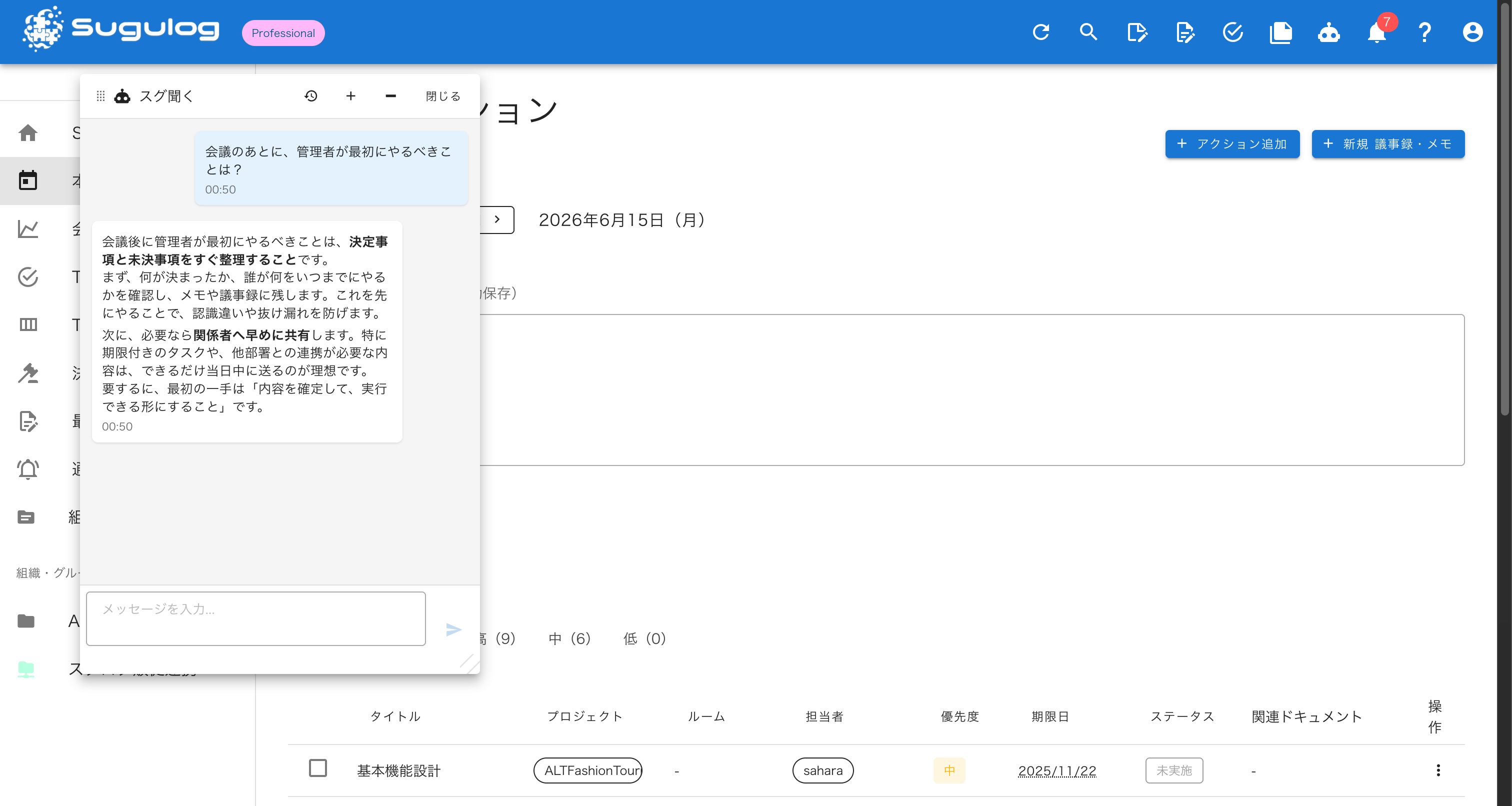
Task: Click the due date 2025/11/22
Action: (1056, 770)
